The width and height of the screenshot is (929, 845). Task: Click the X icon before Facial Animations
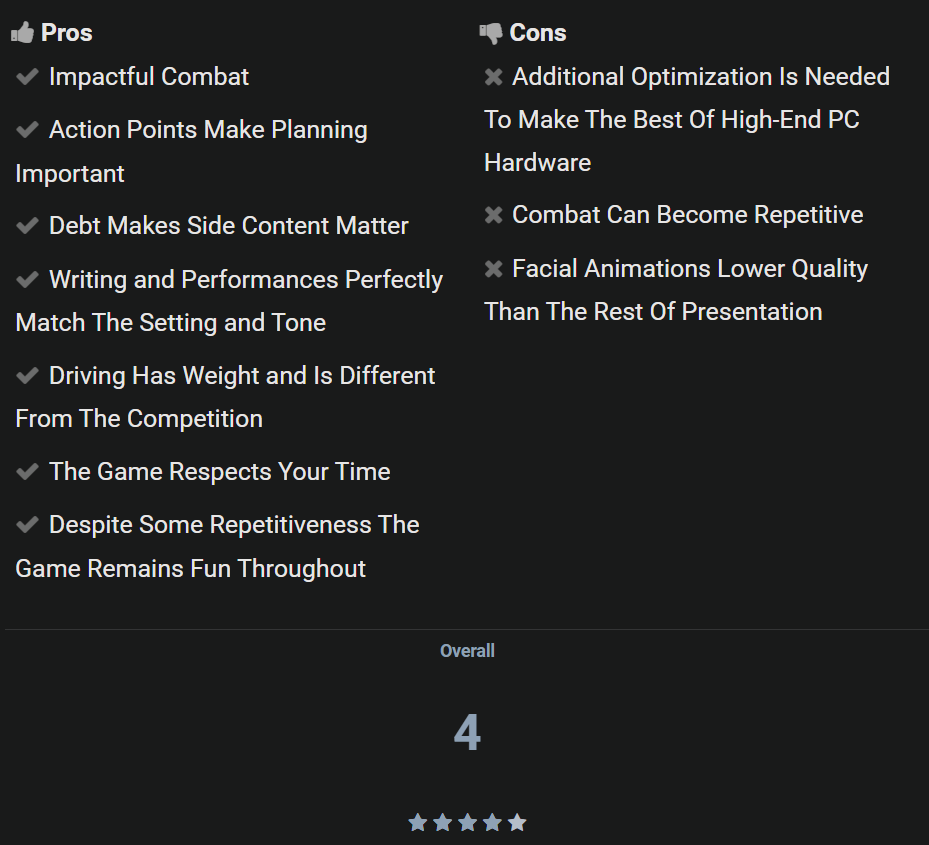click(x=494, y=269)
